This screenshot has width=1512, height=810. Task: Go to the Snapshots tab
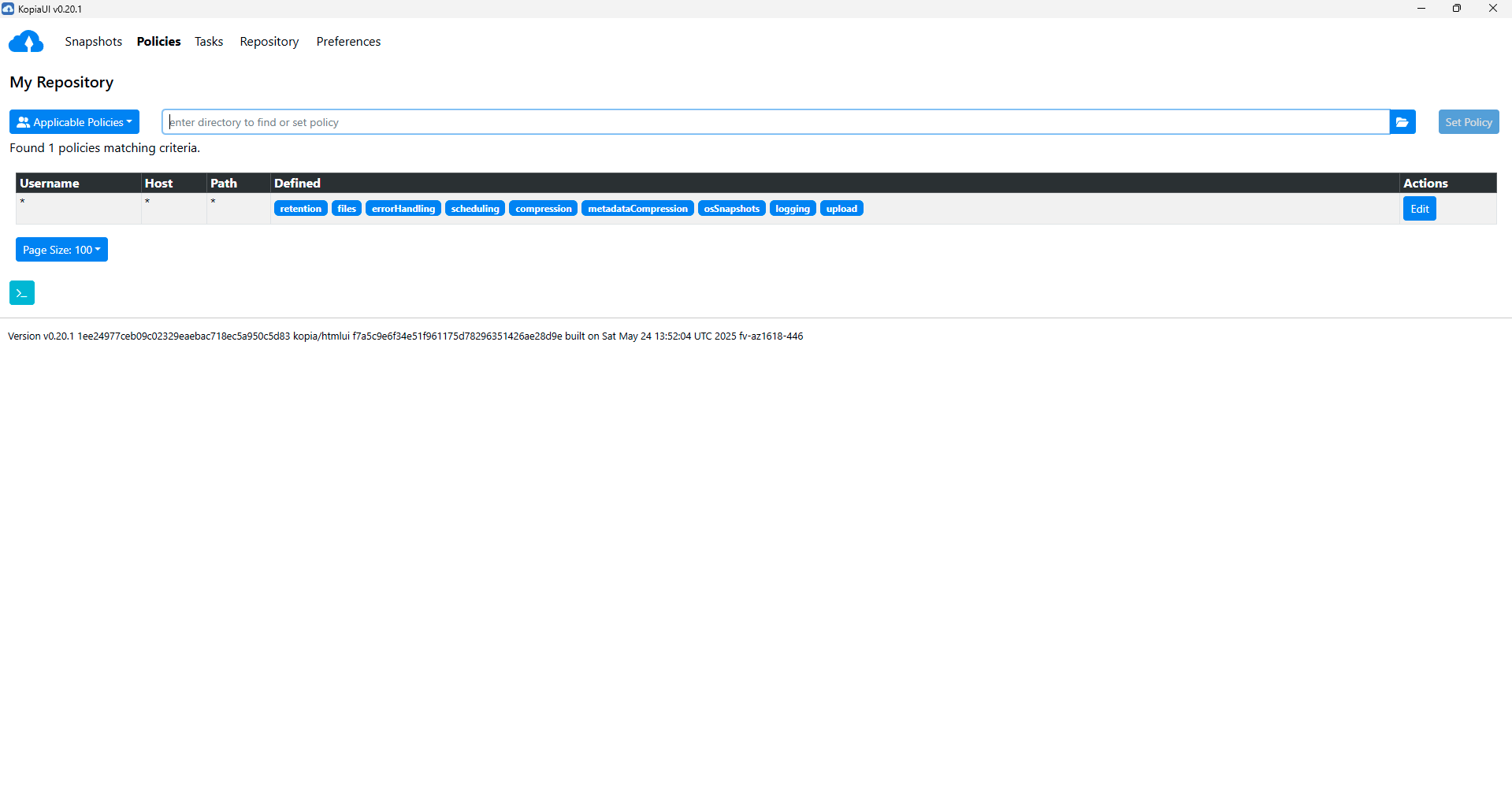(x=93, y=42)
